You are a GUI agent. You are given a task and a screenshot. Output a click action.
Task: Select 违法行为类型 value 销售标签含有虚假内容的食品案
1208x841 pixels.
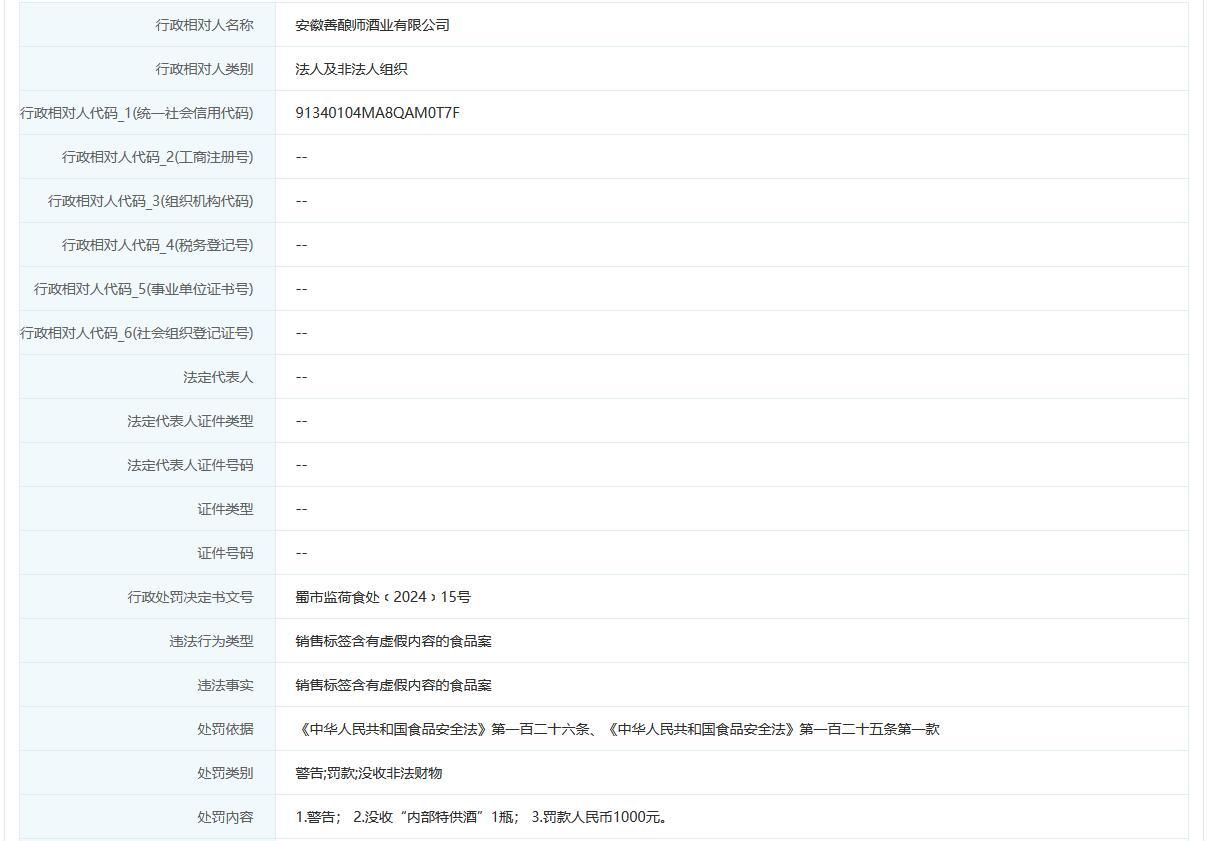tap(393, 641)
